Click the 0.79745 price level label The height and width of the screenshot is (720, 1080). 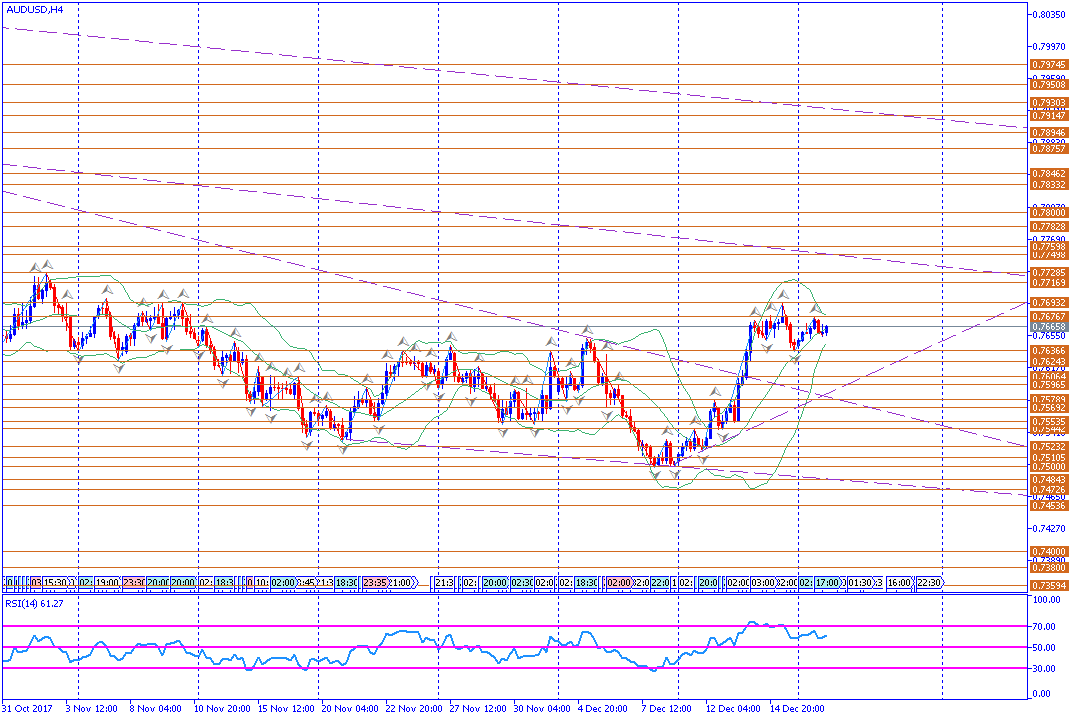pyautogui.click(x=1050, y=64)
